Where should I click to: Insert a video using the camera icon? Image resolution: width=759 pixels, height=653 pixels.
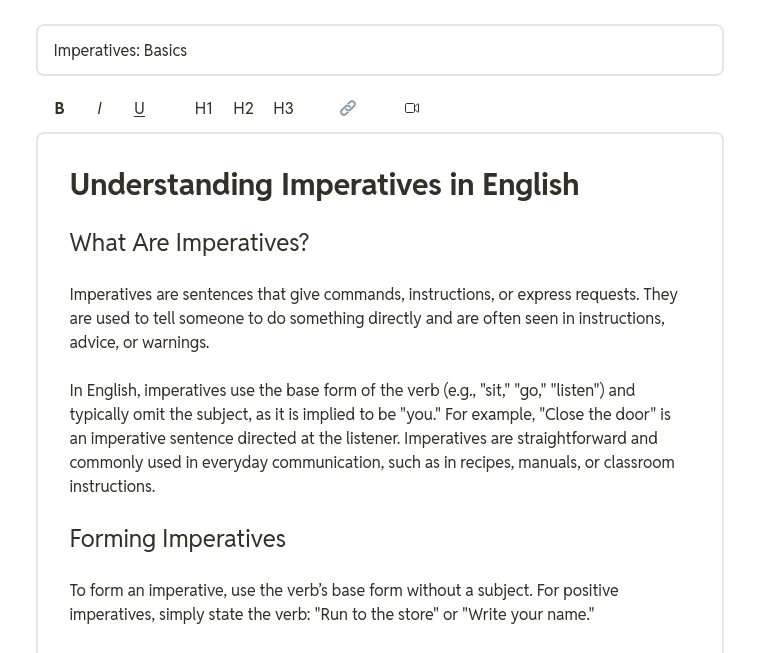tap(412, 108)
